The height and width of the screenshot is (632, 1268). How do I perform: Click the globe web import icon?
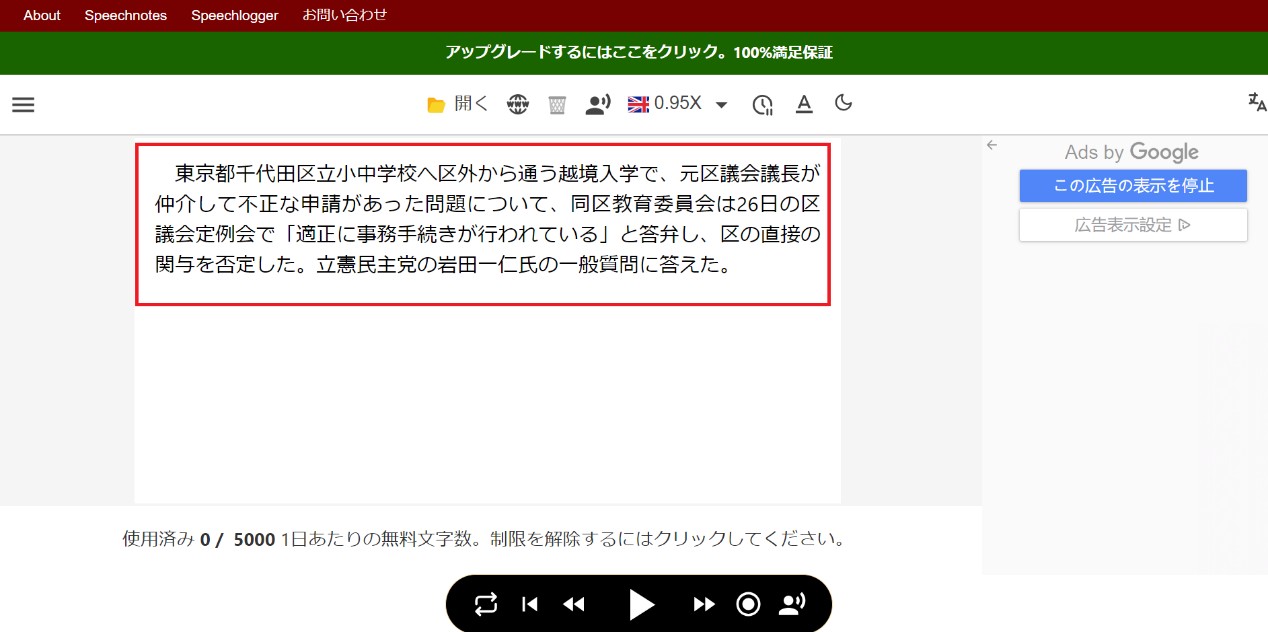click(517, 104)
